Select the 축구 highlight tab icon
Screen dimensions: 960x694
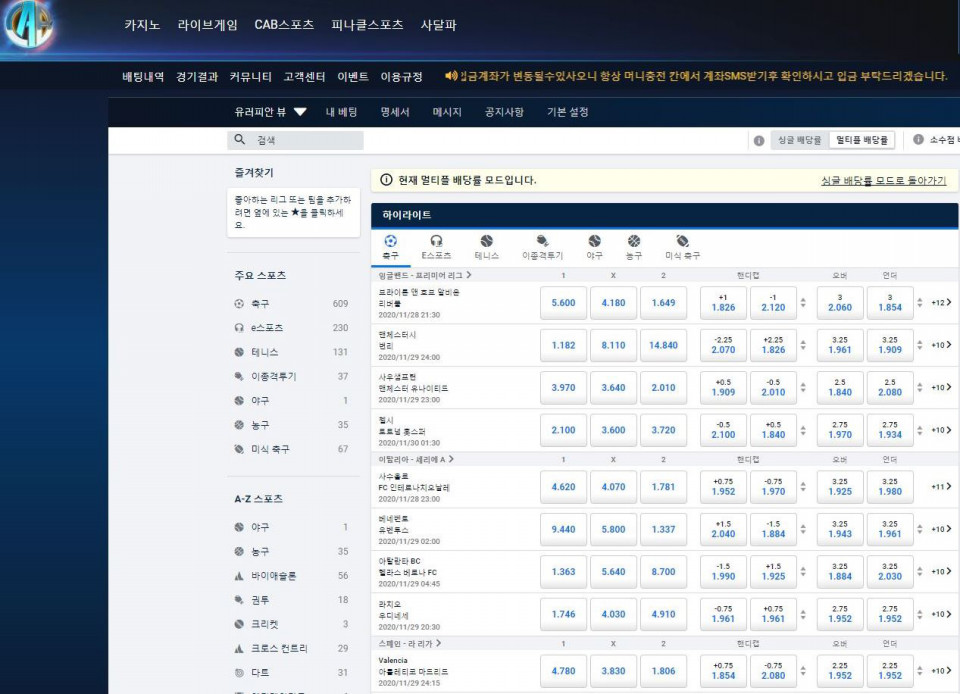point(390,241)
